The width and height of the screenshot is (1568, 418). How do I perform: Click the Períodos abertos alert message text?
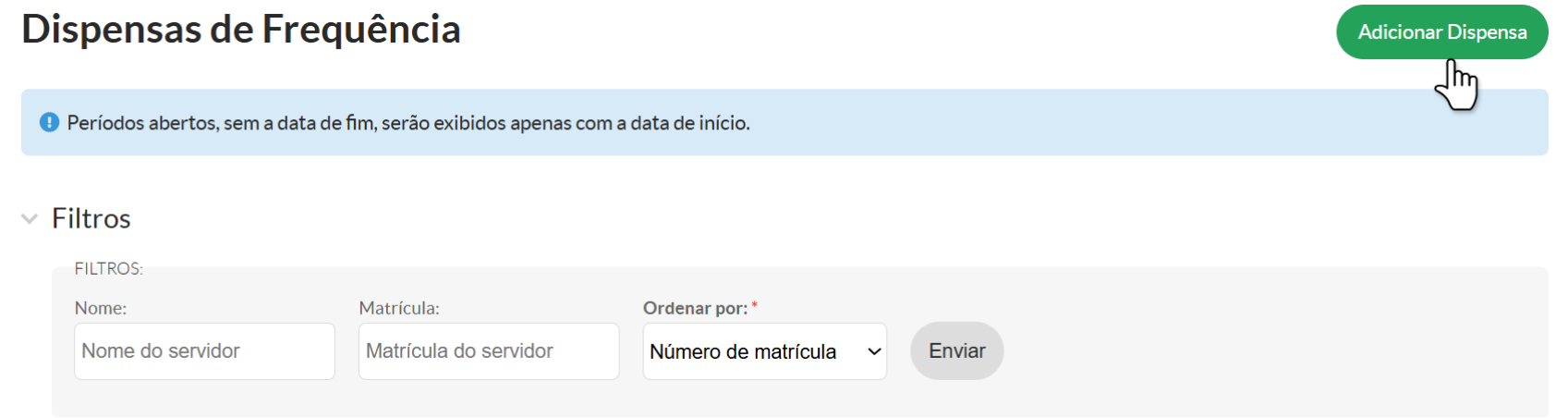(407, 123)
